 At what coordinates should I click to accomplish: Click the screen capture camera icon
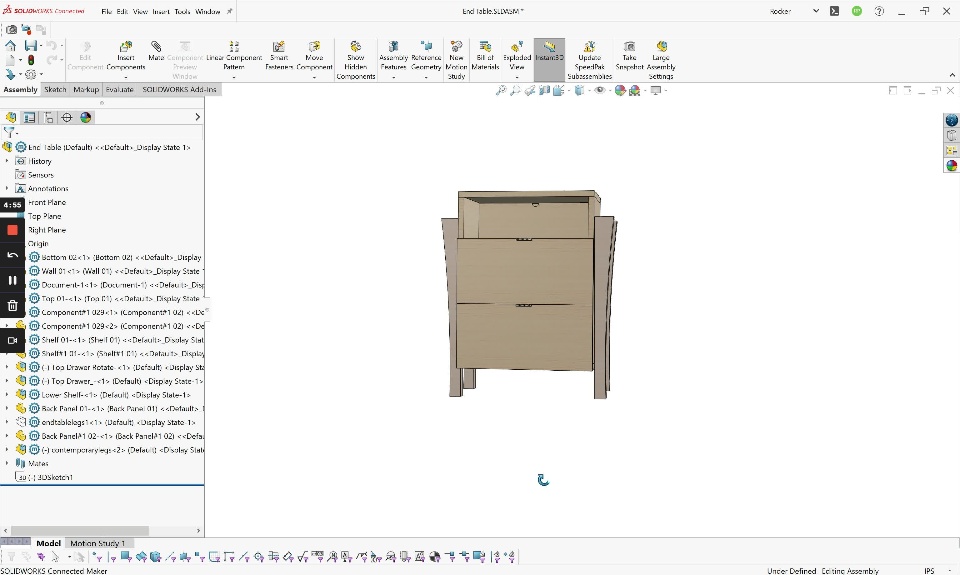pos(11,29)
